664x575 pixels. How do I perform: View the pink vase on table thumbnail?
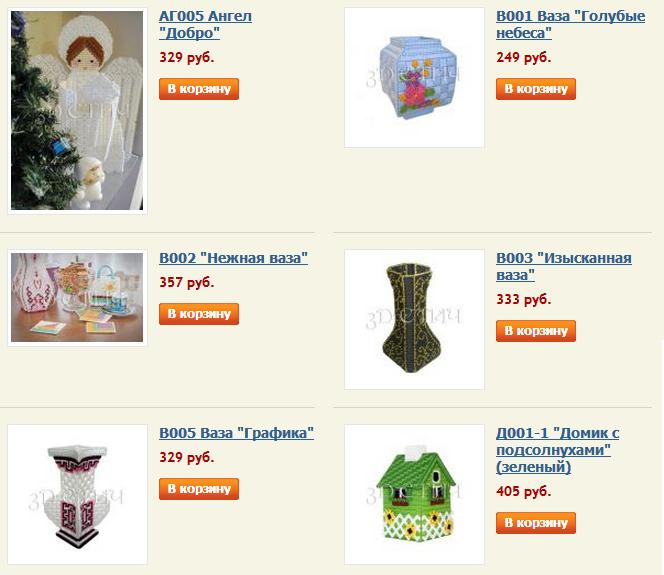coord(77,298)
